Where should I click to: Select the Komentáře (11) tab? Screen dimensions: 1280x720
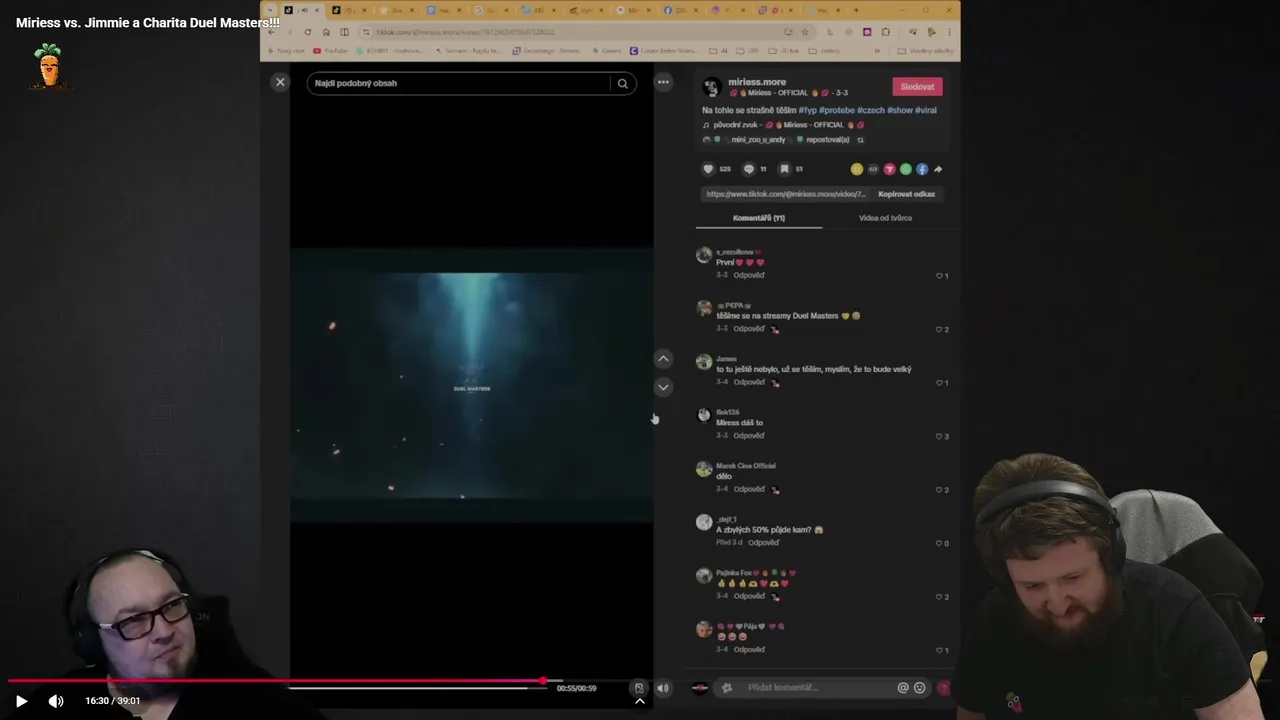pos(759,218)
